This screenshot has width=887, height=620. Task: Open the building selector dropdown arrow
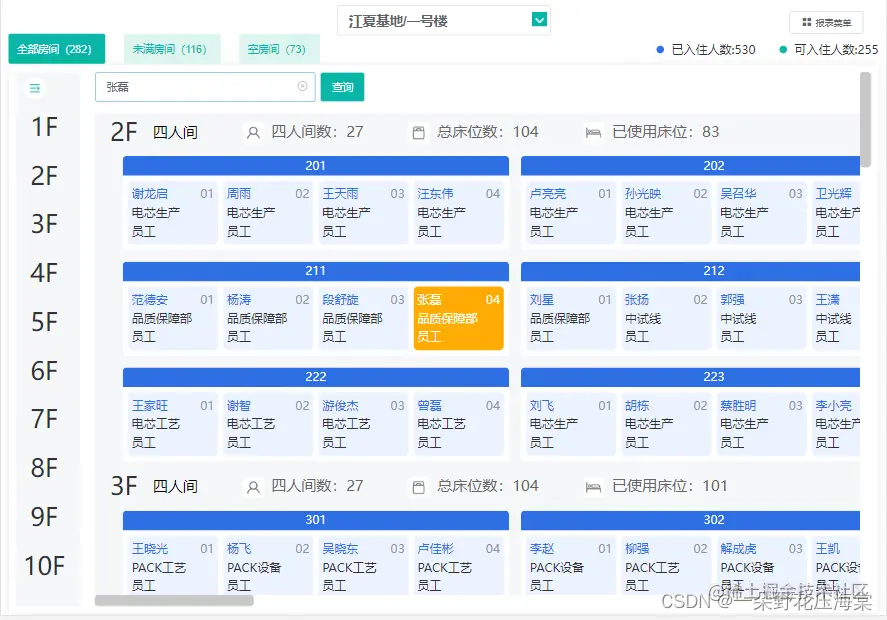point(539,20)
